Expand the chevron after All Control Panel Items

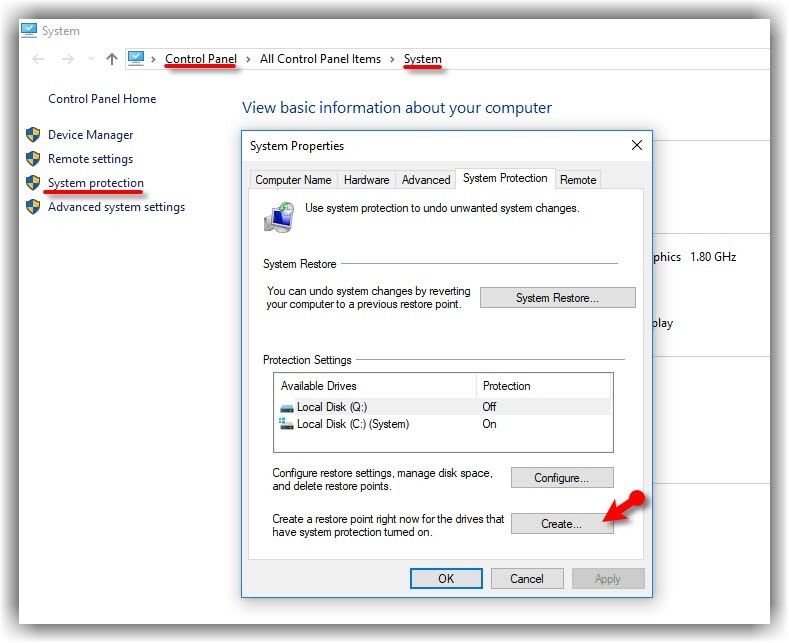tap(392, 59)
